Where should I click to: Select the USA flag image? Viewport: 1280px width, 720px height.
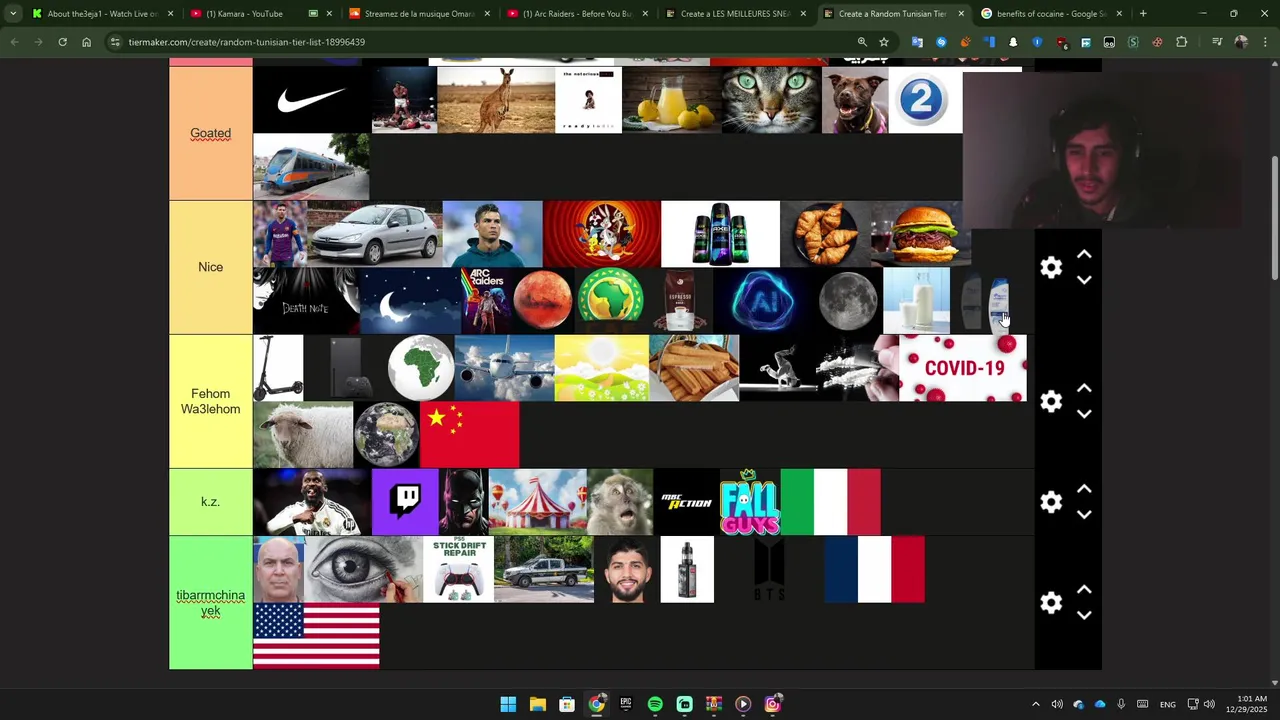[x=316, y=636]
